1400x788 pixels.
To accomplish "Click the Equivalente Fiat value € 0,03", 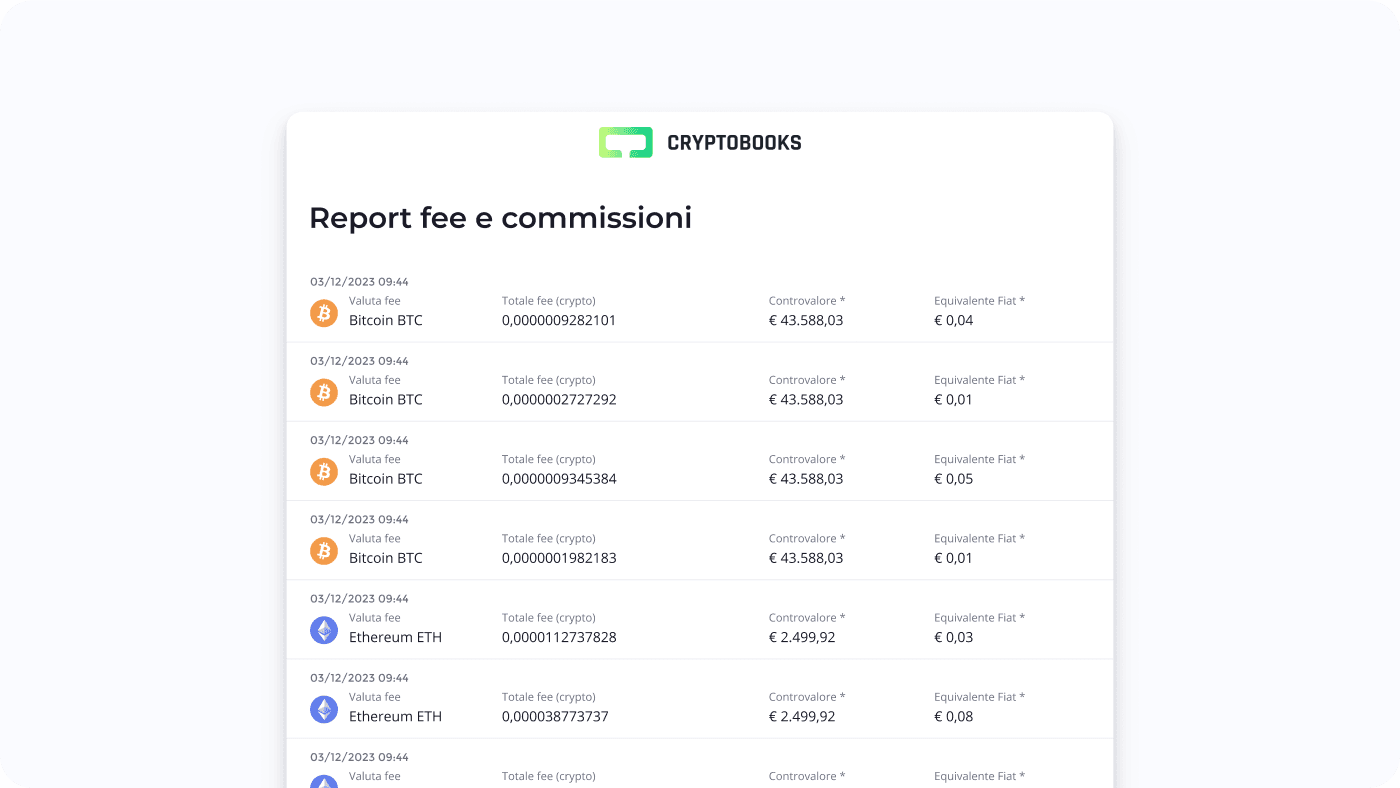I will (953, 638).
